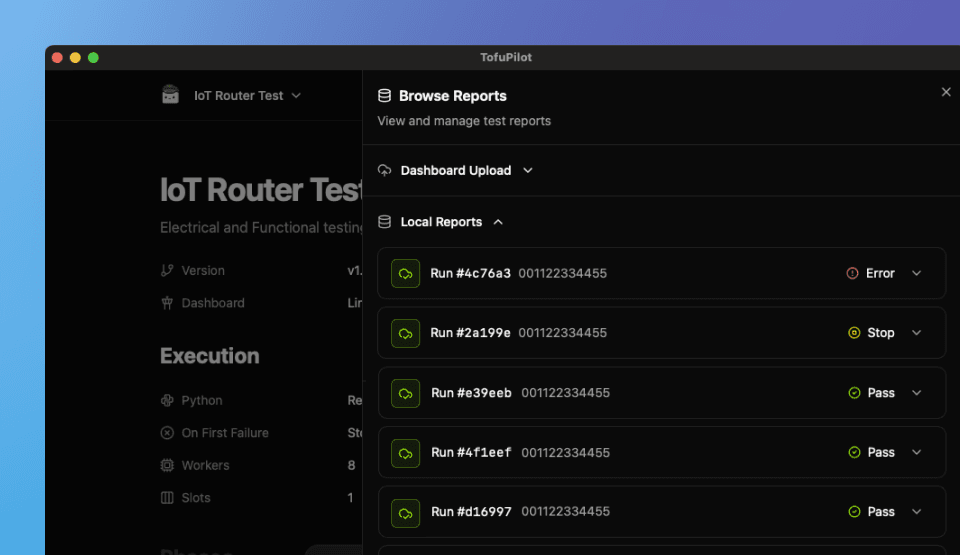Click the cloud upload icon for Run #2a199e
960x555 pixels.
[x=405, y=333]
